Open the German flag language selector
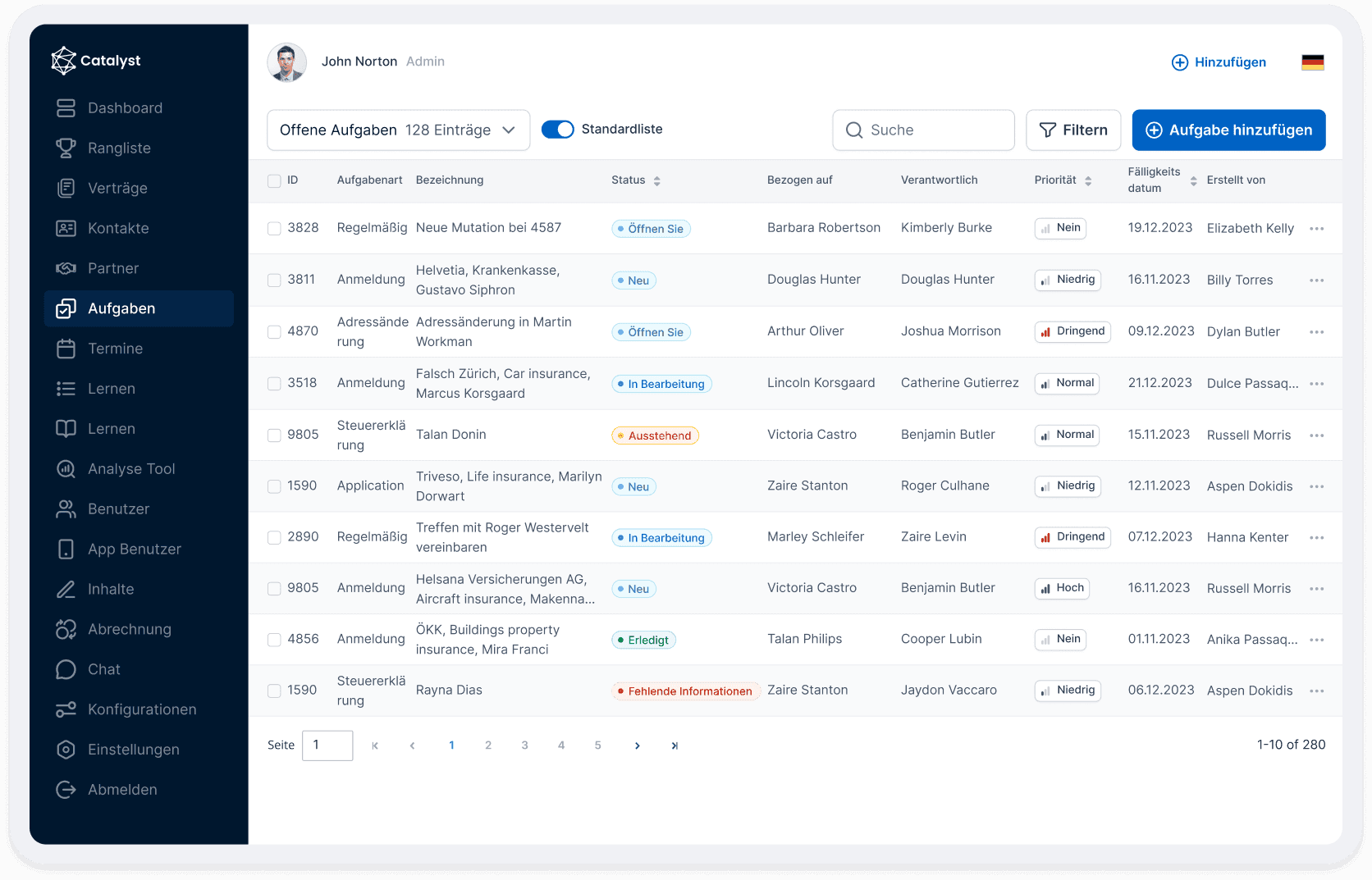 coord(1312,62)
